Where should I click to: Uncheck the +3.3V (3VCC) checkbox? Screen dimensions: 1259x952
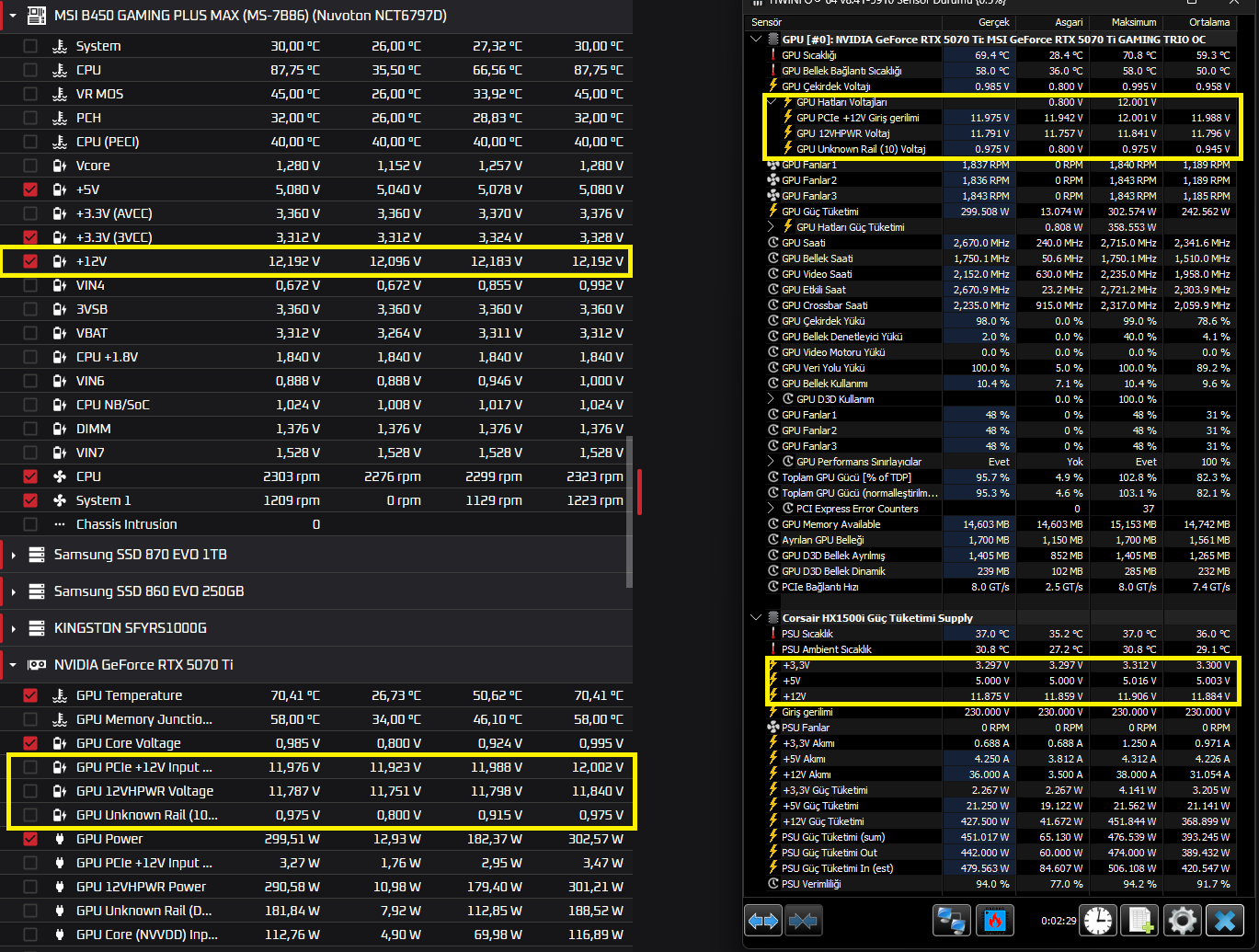[30, 237]
